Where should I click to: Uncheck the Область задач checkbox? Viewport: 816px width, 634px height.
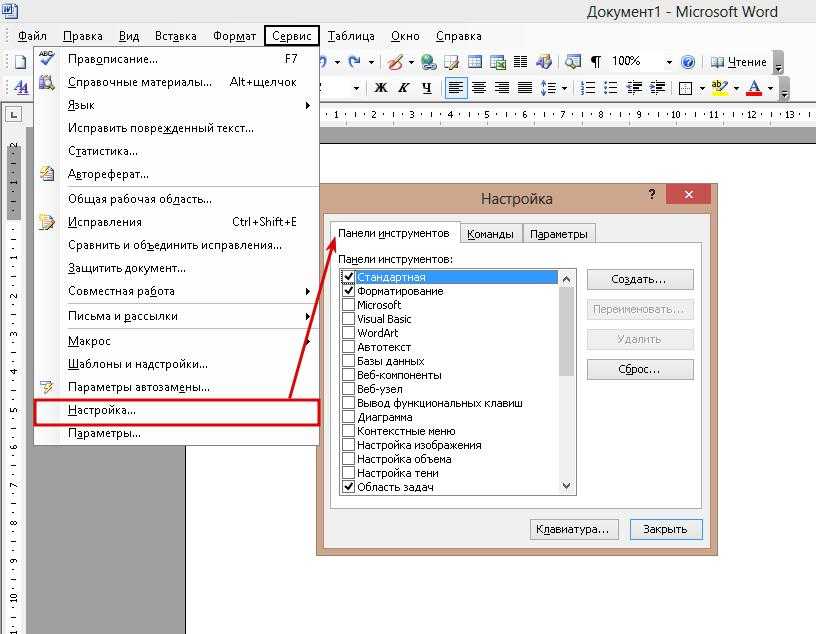348,487
